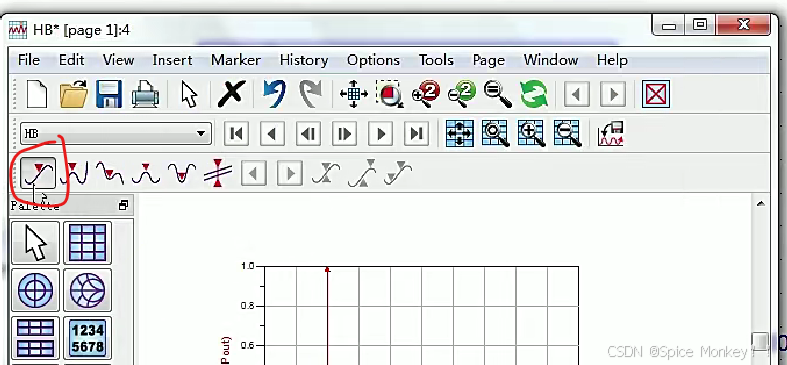Select the valley marker tool
787x365 pixels.
[182, 173]
